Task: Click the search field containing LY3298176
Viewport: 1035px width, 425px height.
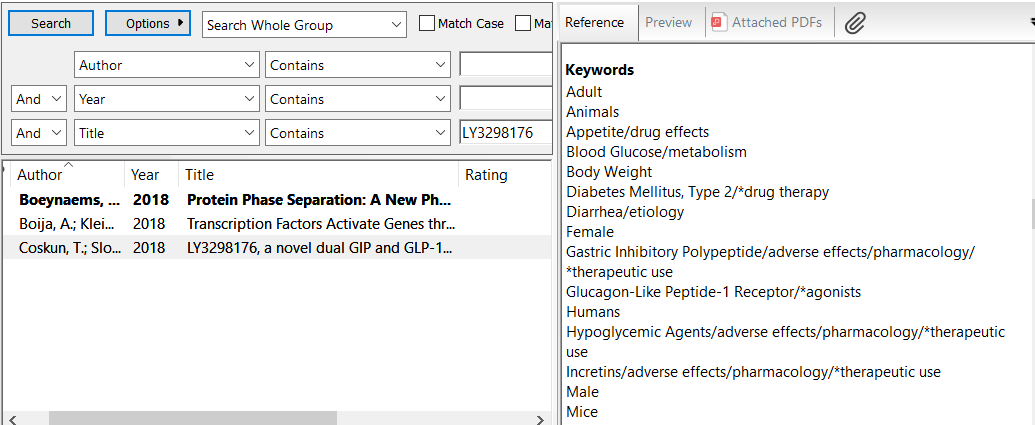Action: (x=504, y=133)
